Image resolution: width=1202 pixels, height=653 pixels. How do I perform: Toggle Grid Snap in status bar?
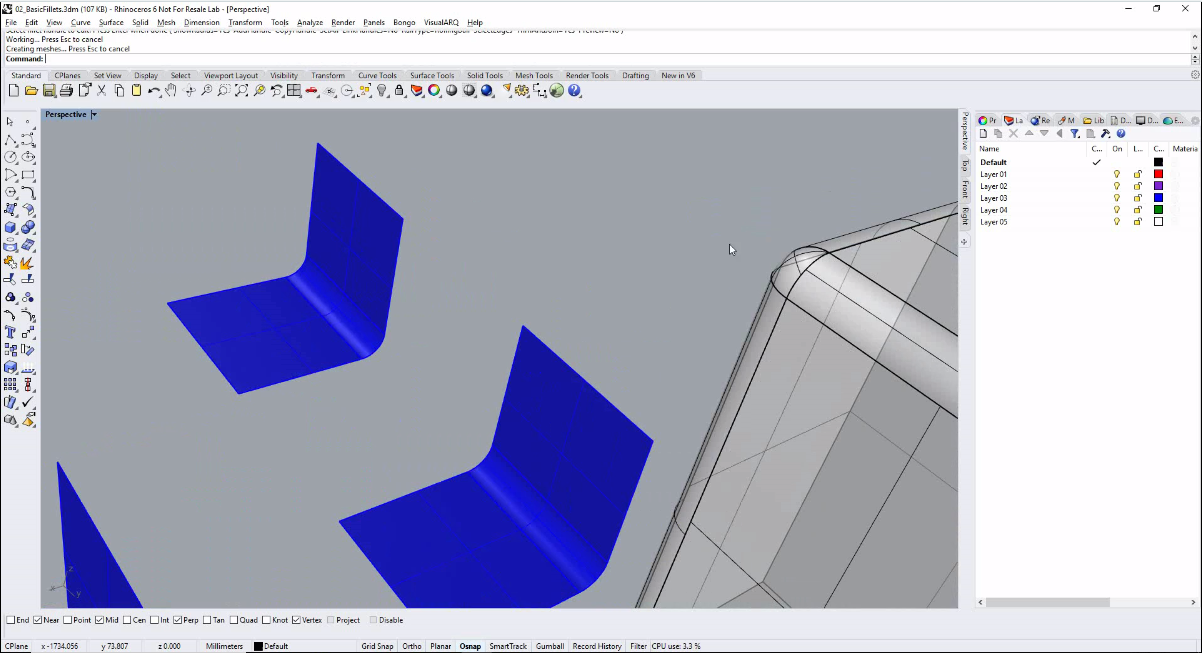(x=377, y=647)
